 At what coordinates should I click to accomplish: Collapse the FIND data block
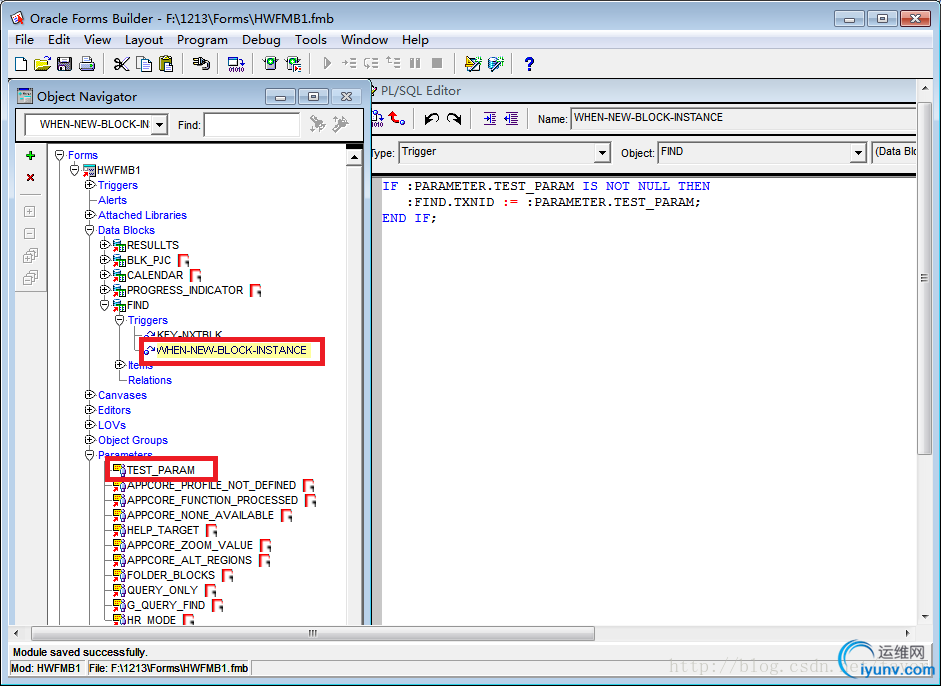104,305
